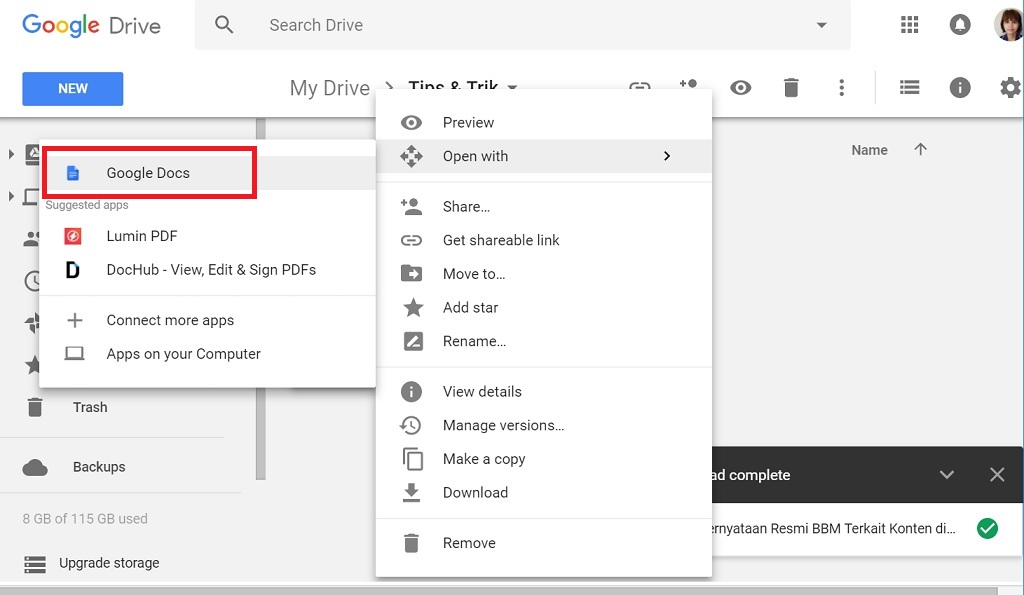Open the search options dropdown arrow

[x=822, y=25]
